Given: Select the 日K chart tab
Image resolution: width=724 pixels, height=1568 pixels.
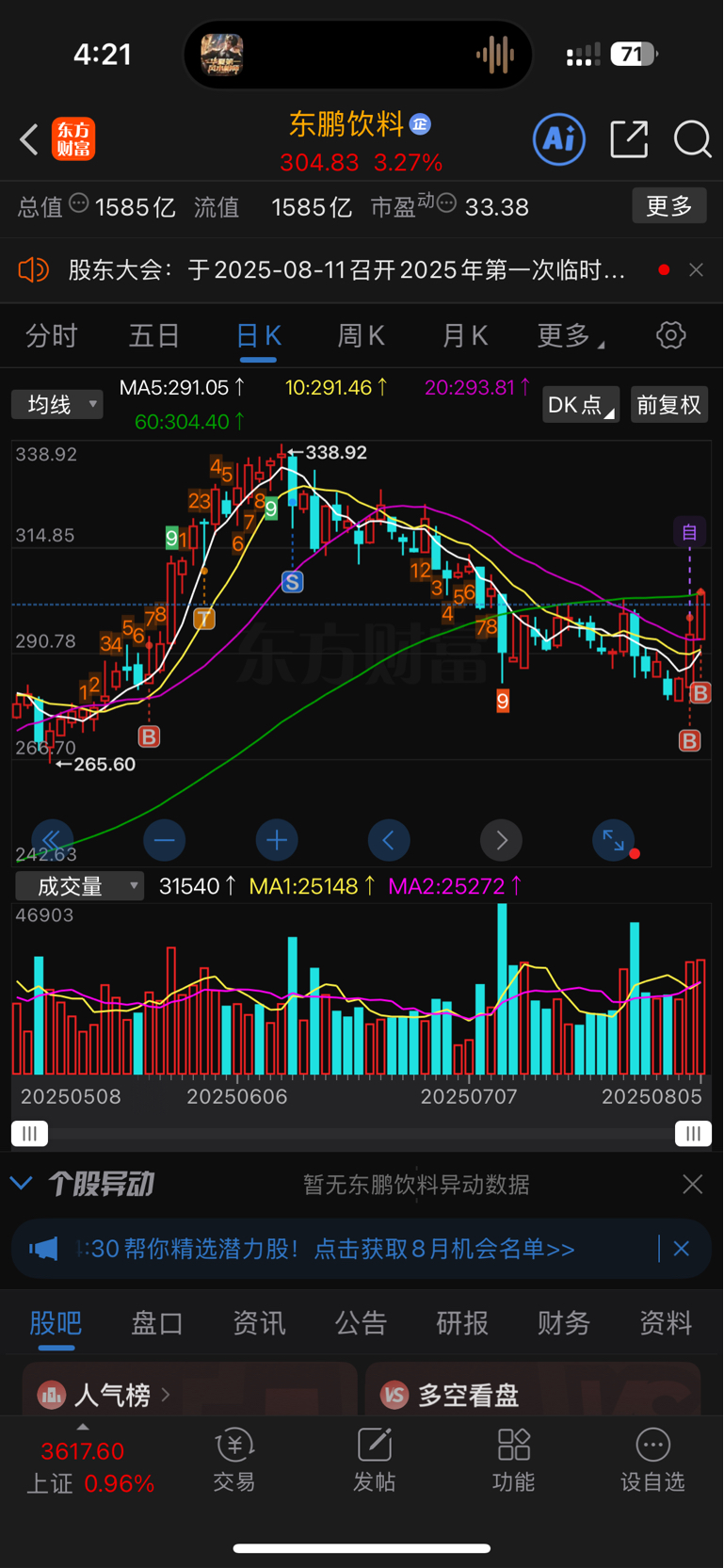Looking at the screenshot, I should coord(259,335).
